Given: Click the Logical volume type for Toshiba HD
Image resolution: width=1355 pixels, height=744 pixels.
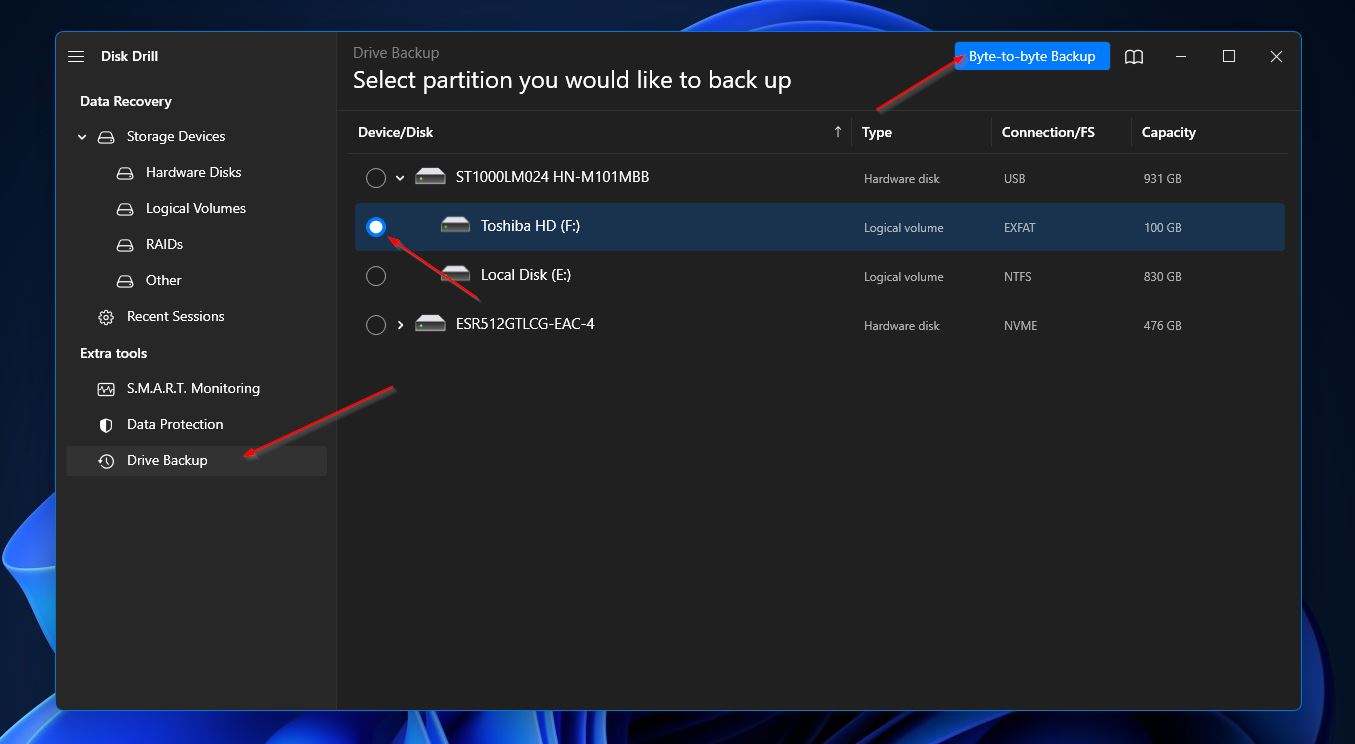Looking at the screenshot, I should click(904, 228).
